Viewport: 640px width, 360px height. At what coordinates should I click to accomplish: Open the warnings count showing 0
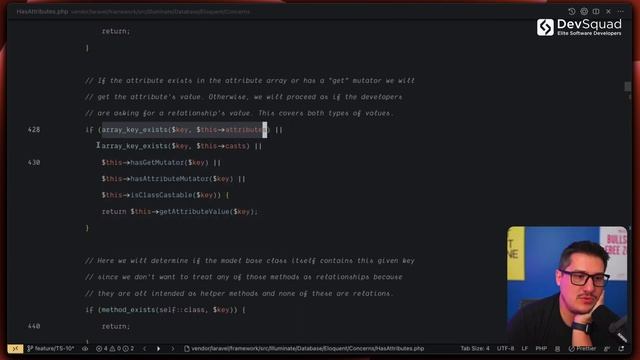click(x=115, y=349)
